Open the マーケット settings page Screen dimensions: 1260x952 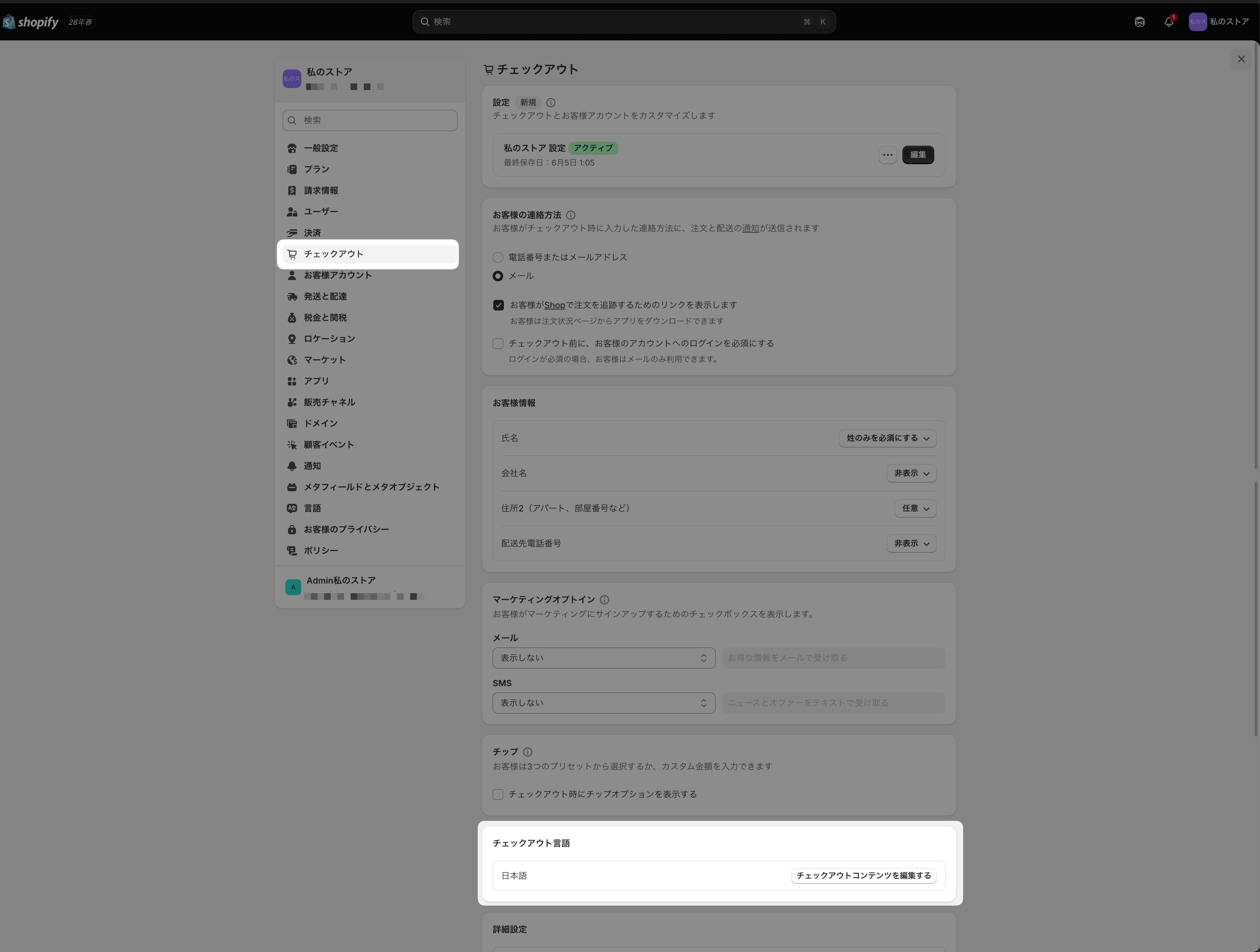tap(369, 359)
